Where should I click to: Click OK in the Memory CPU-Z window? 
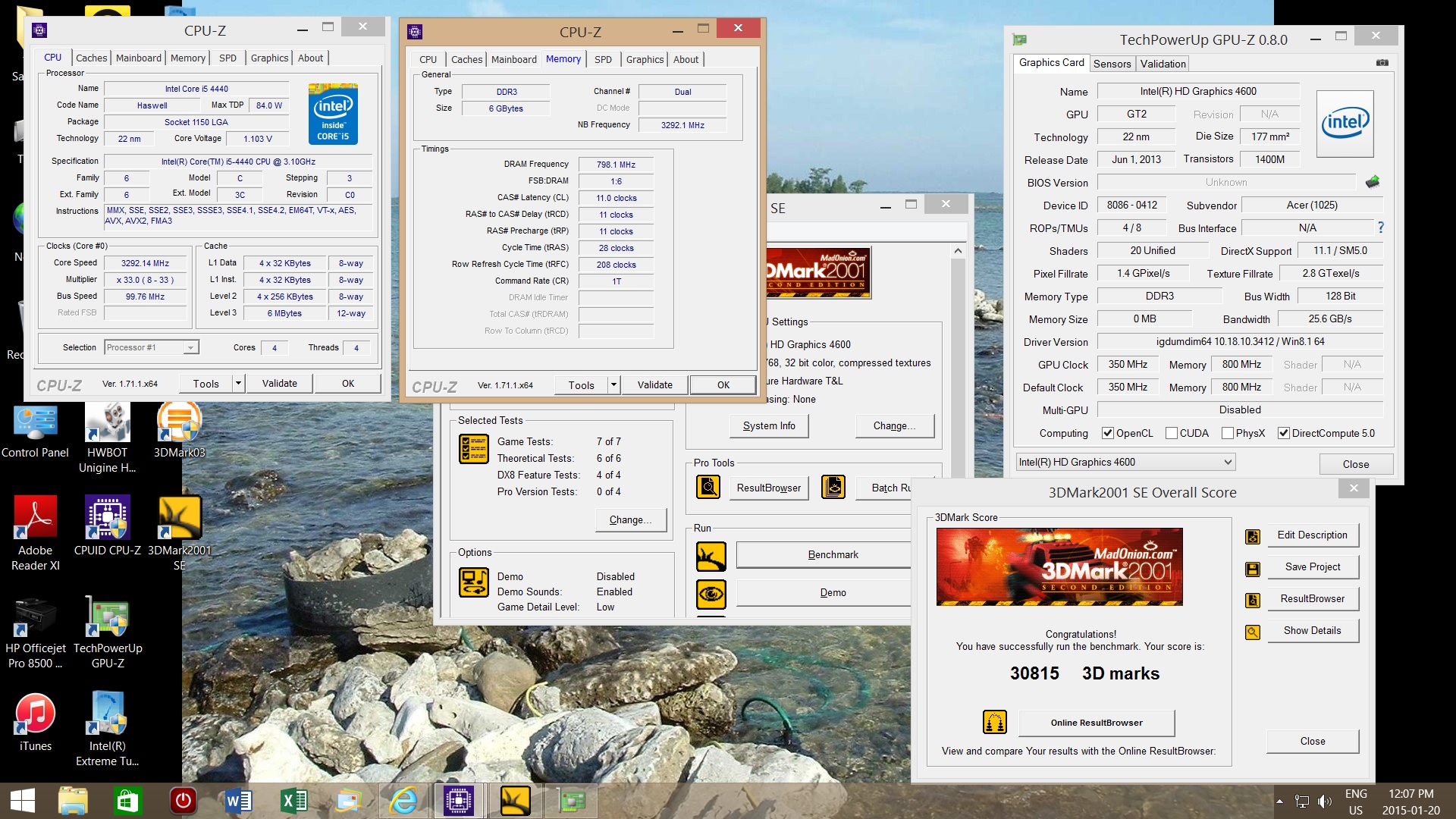click(723, 384)
